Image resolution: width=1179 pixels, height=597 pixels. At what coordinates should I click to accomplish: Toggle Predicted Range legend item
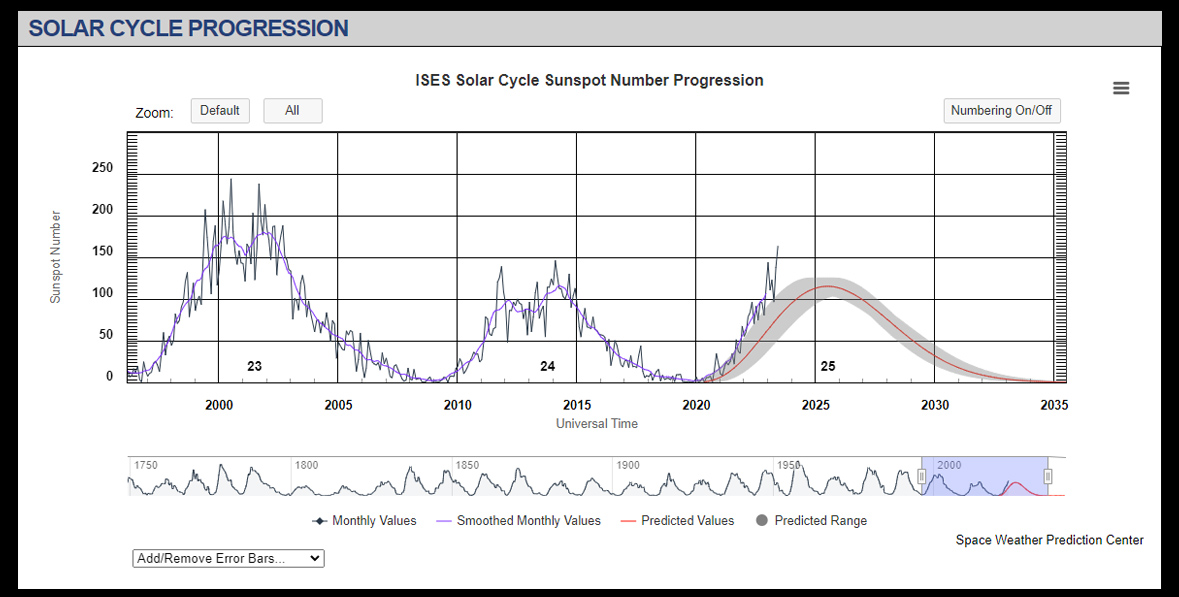tap(811, 520)
